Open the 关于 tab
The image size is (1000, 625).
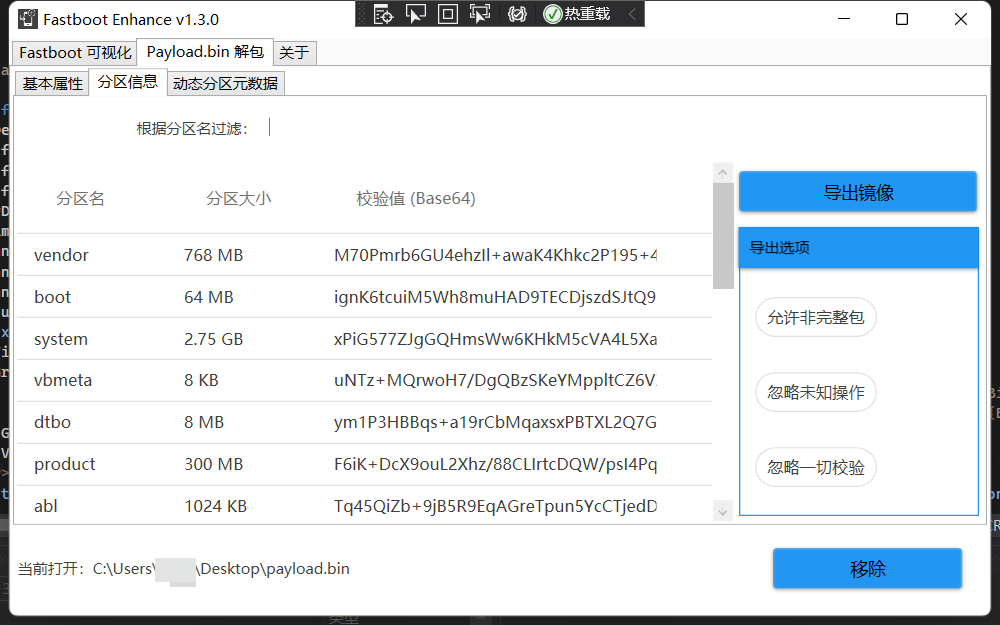[x=294, y=52]
